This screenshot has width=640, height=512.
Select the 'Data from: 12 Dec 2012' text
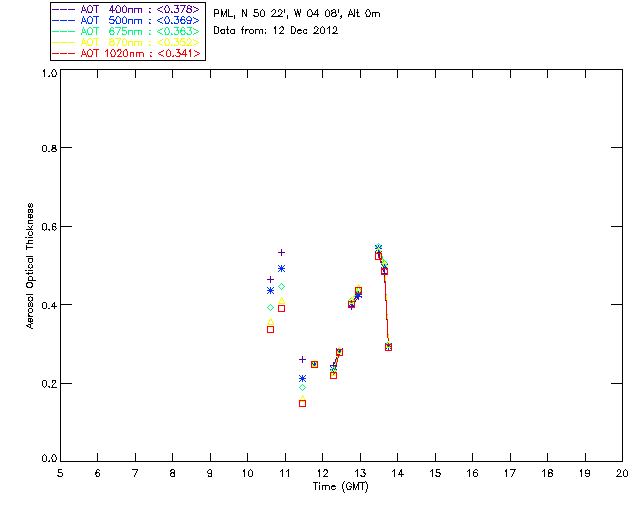(x=276, y=31)
